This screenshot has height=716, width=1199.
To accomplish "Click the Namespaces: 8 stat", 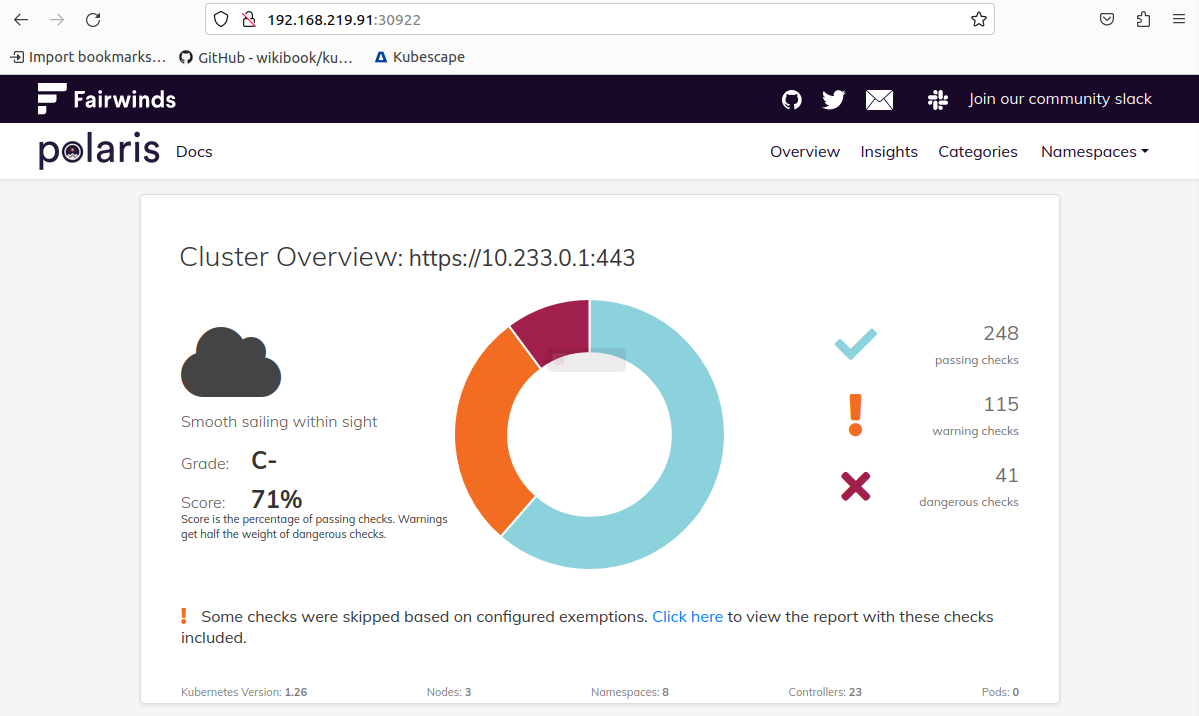I will click(x=629, y=692).
